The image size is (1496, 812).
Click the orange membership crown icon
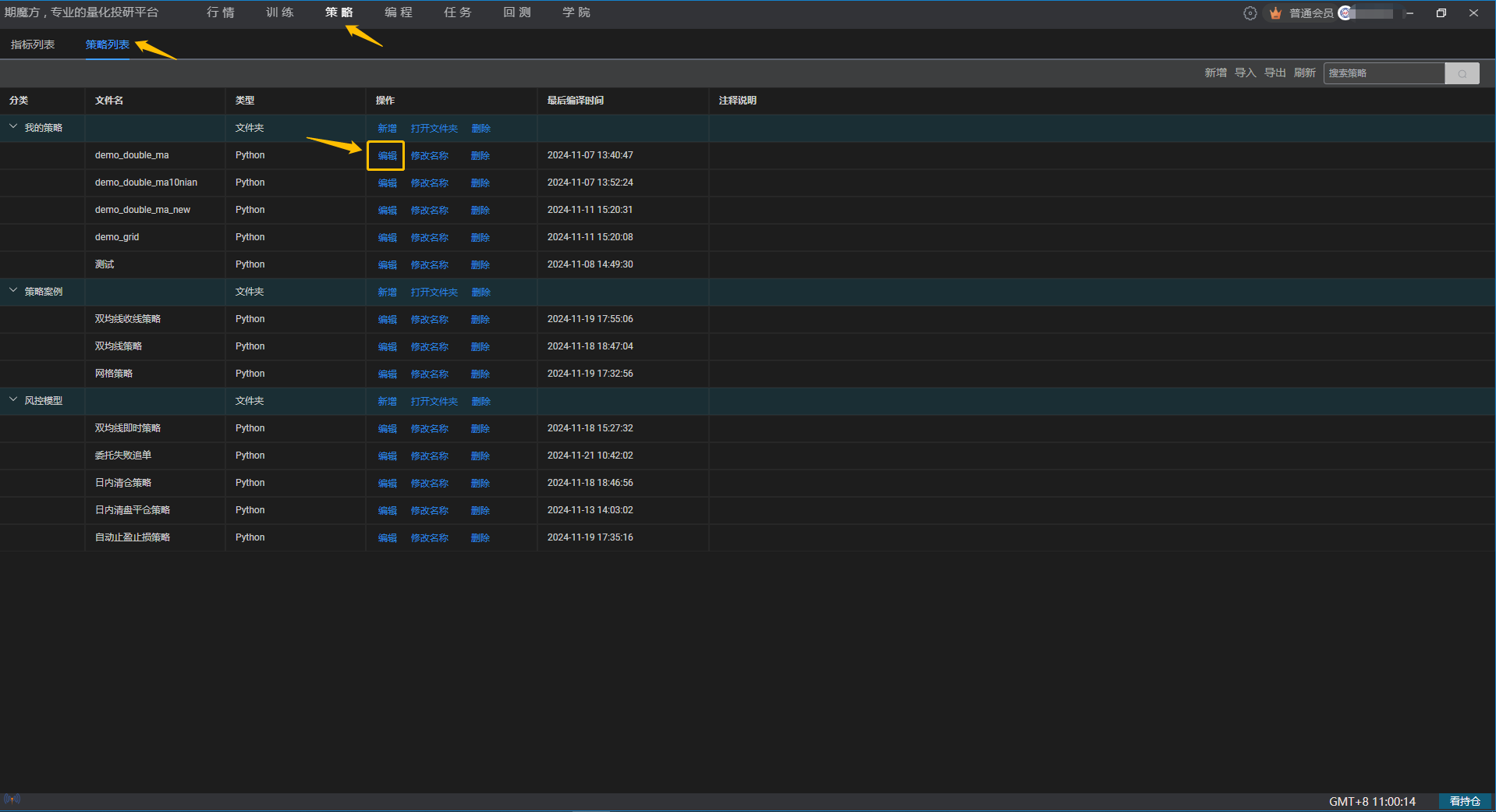pos(1275,13)
